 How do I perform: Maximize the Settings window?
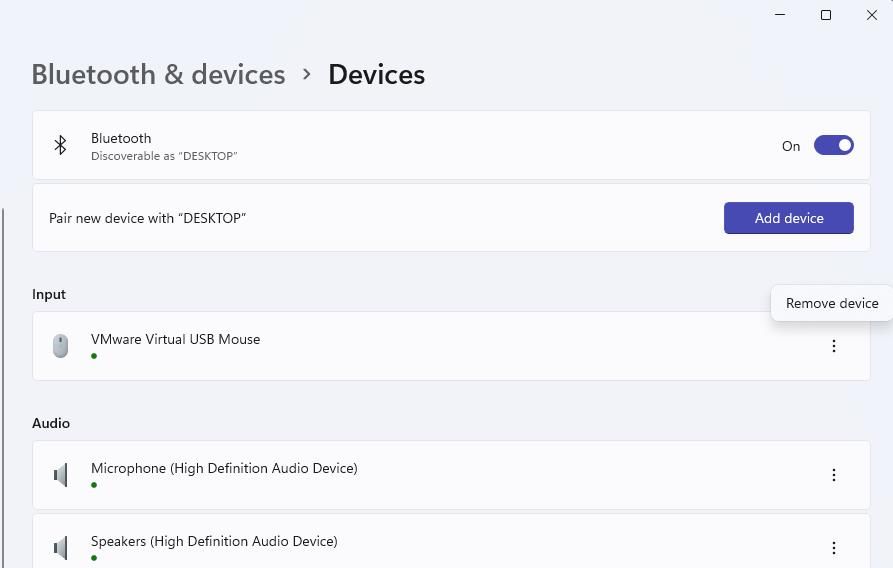pyautogui.click(x=826, y=15)
